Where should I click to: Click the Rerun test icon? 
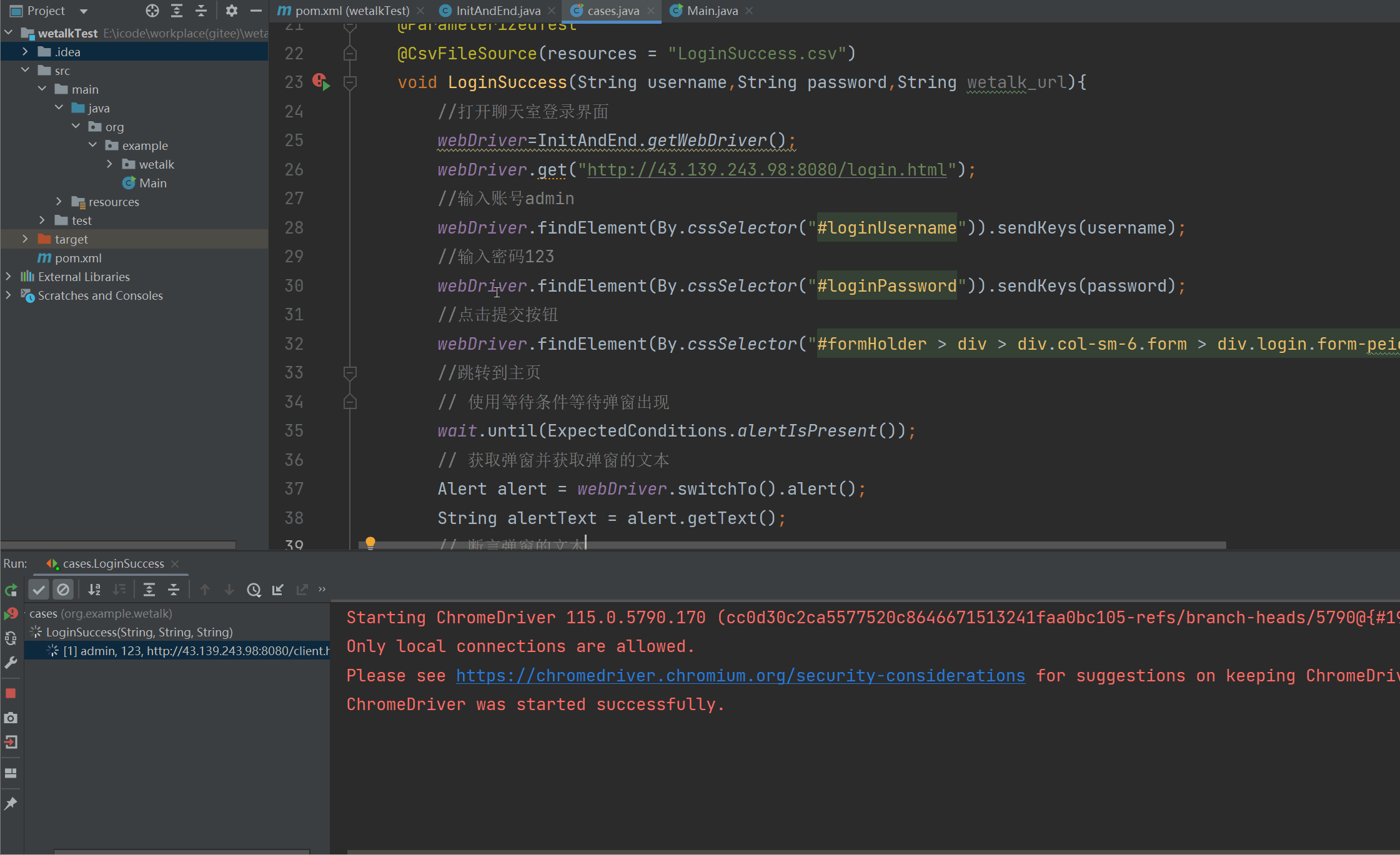[x=11, y=590]
